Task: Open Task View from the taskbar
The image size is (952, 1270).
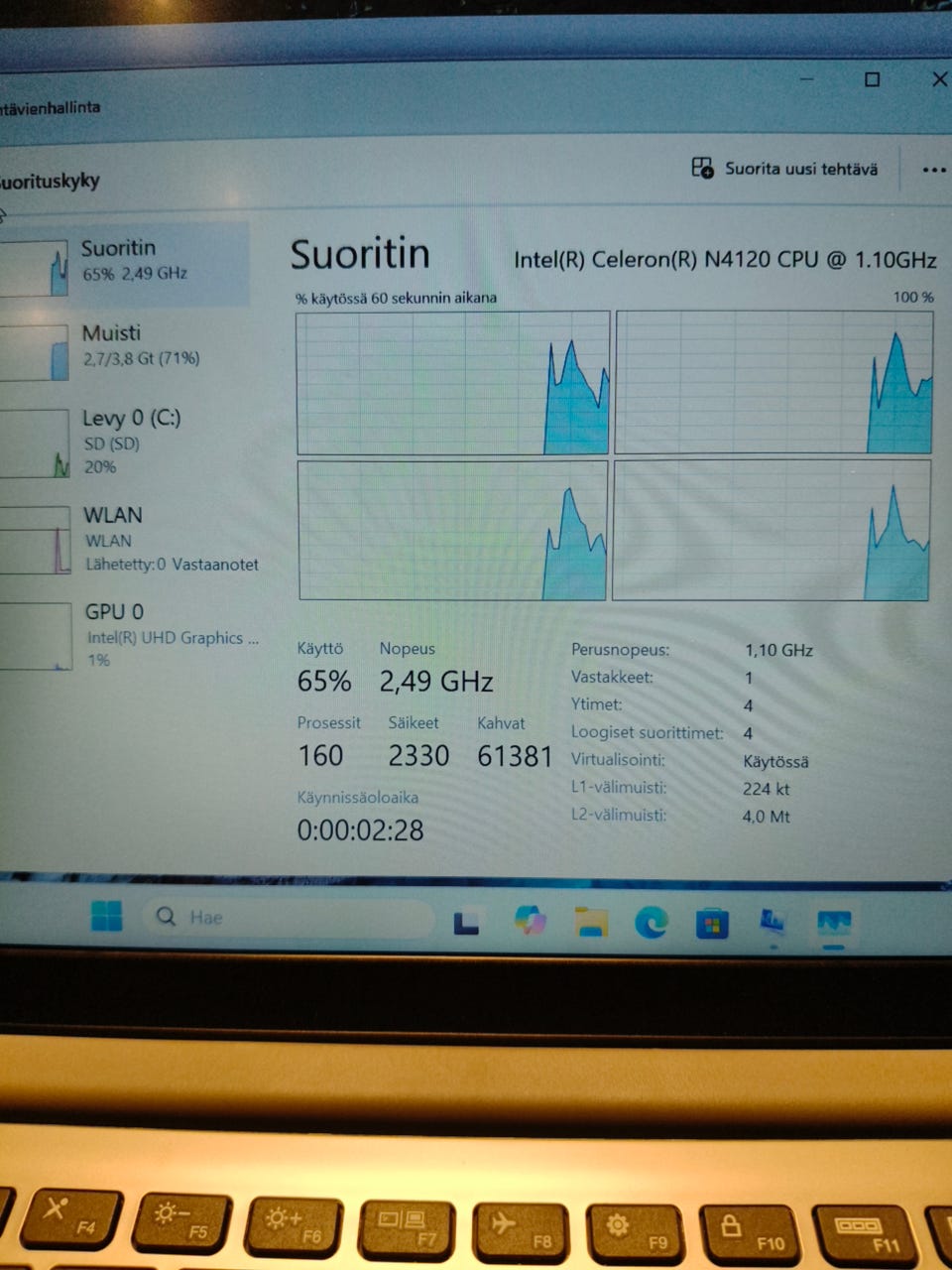Action: (x=466, y=923)
